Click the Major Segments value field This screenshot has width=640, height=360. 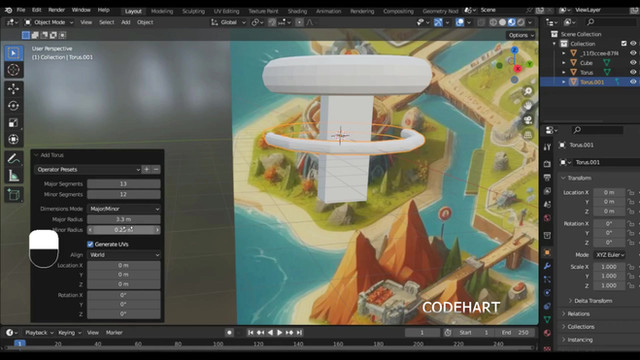pos(124,184)
